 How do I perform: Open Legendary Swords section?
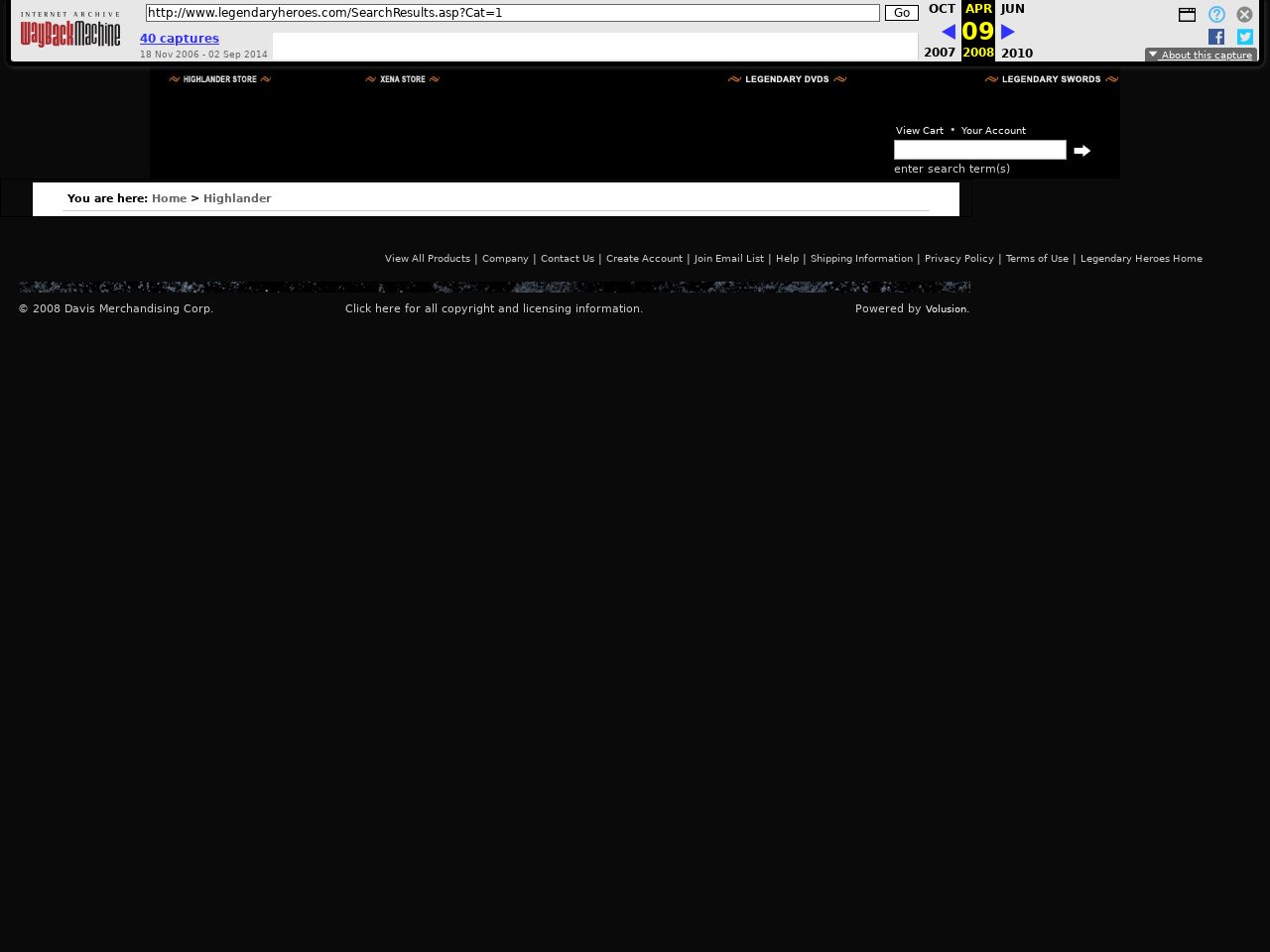coord(1051,79)
